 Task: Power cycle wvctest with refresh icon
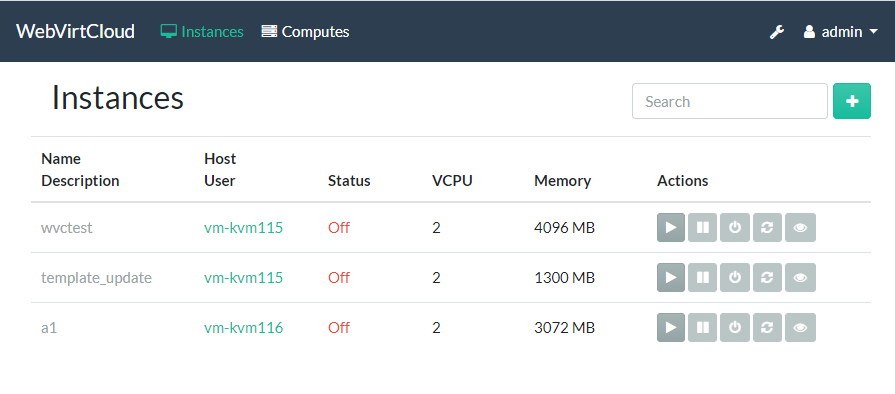point(767,228)
